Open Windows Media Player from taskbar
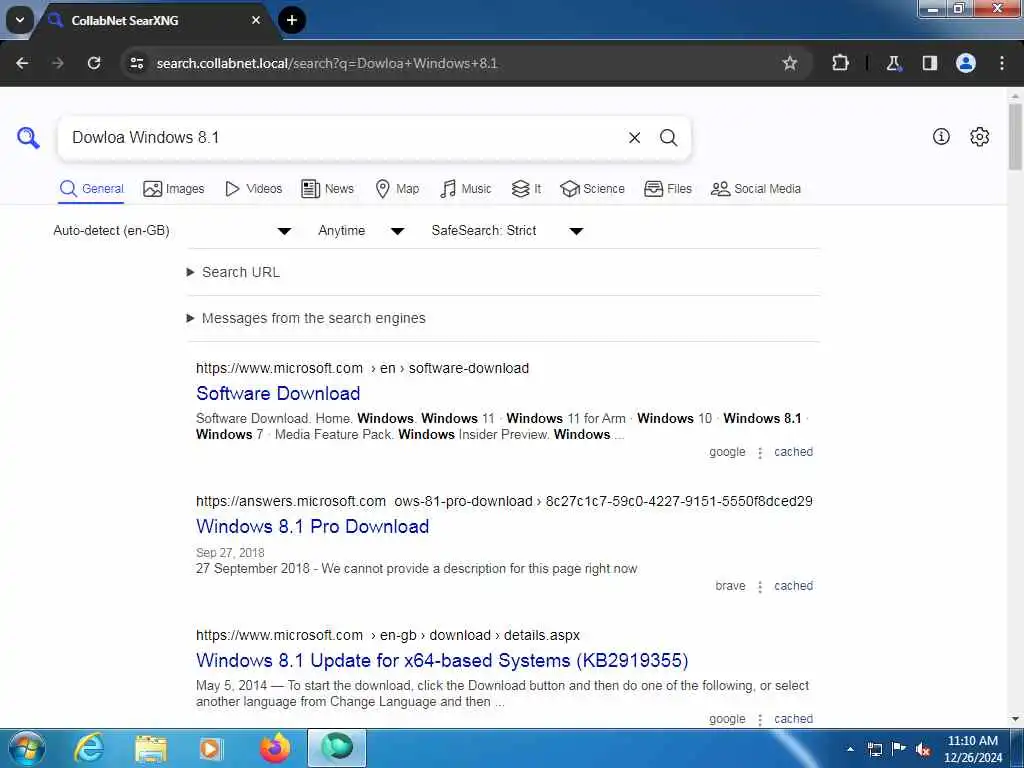This screenshot has width=1024, height=768. tap(211, 748)
